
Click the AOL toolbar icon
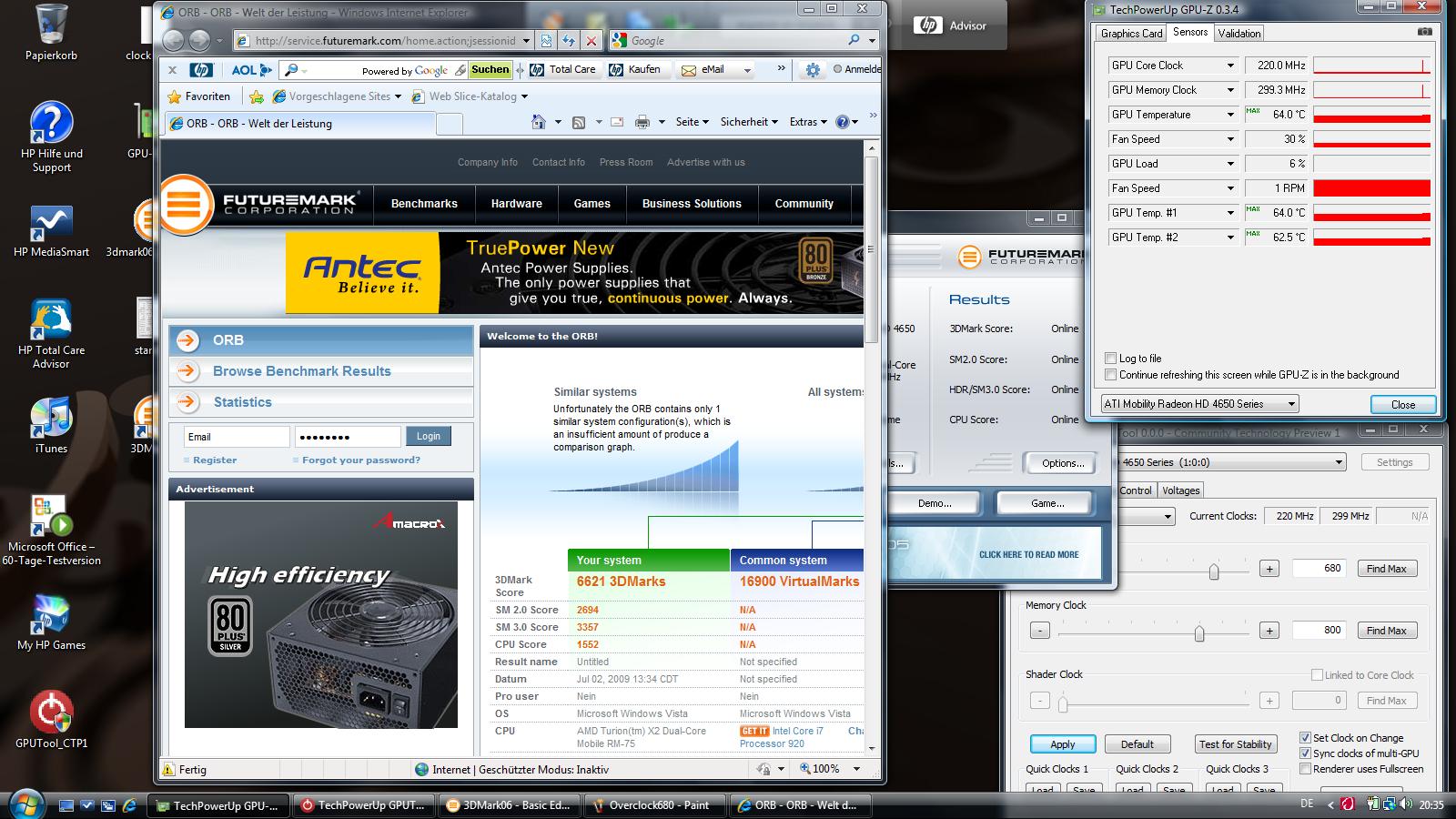250,69
